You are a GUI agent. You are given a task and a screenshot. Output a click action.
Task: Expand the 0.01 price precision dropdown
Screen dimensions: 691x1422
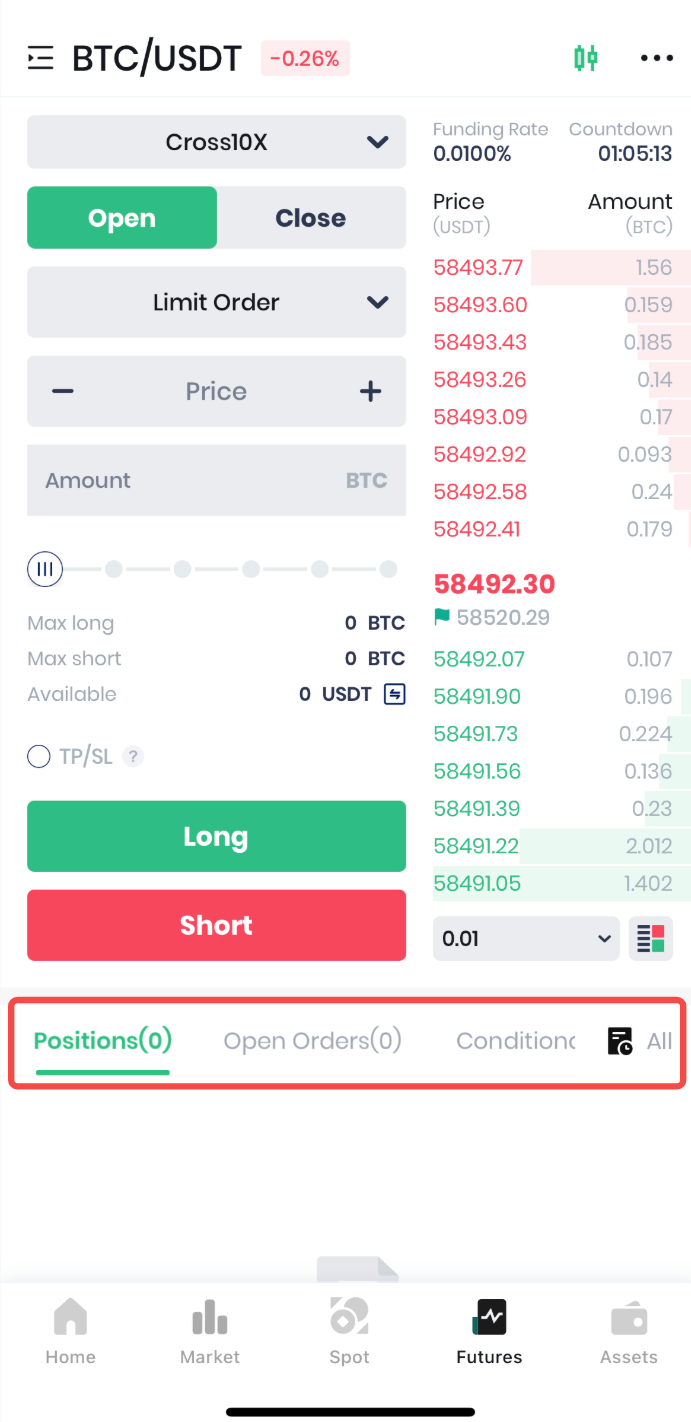(x=526, y=938)
